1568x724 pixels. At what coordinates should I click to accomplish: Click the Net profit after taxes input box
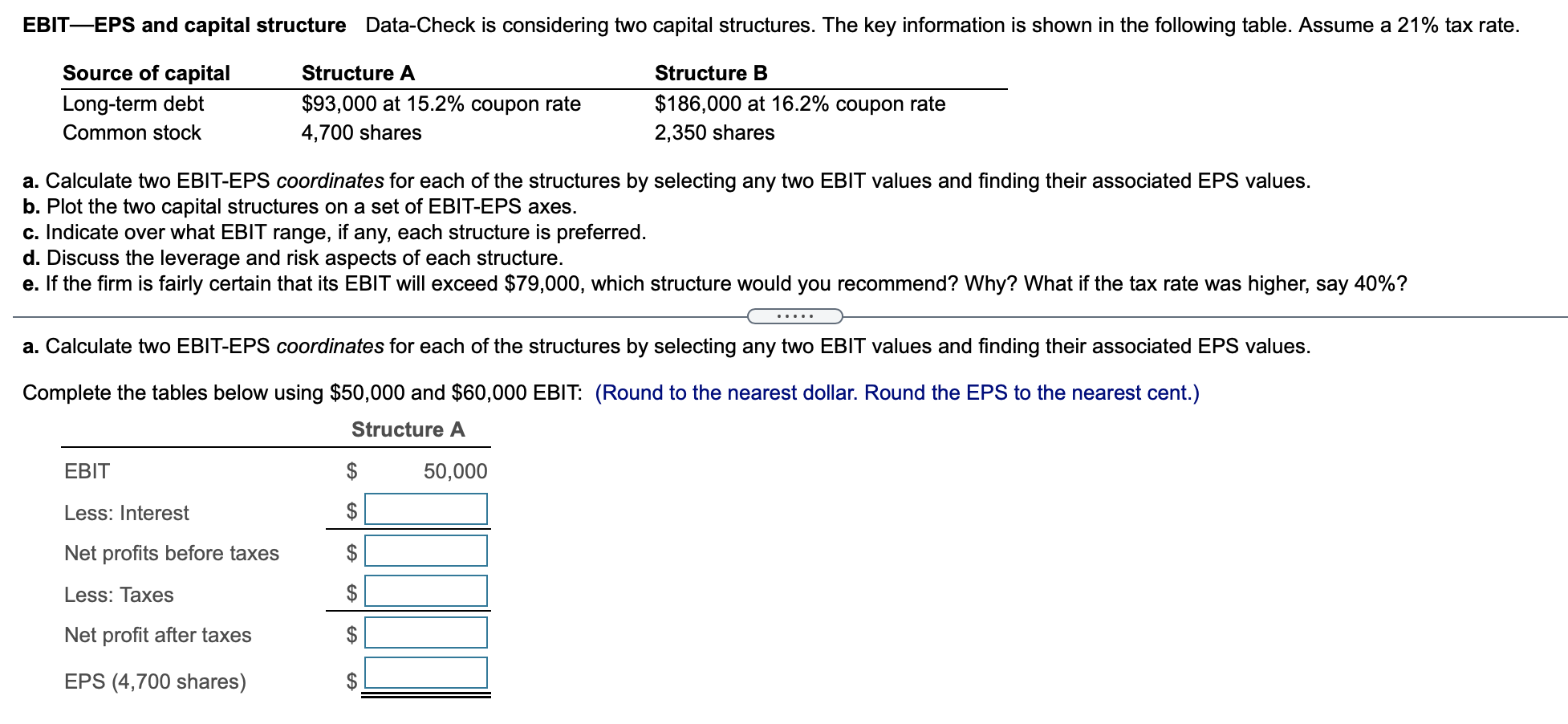[426, 633]
